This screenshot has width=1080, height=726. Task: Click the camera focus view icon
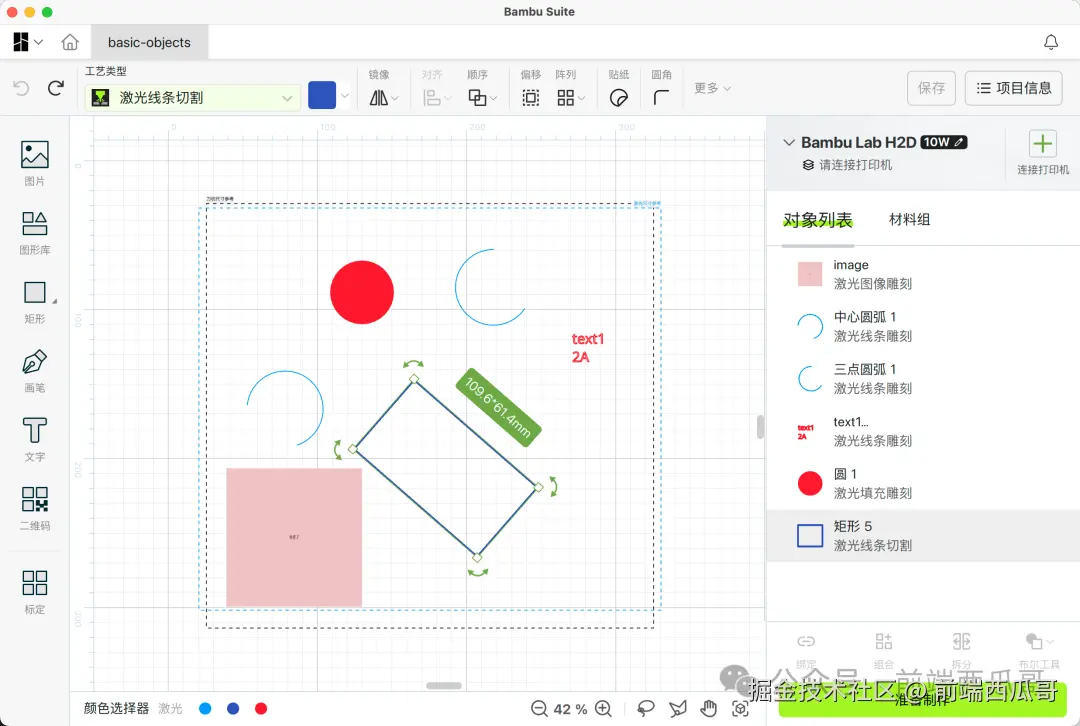tap(740, 708)
